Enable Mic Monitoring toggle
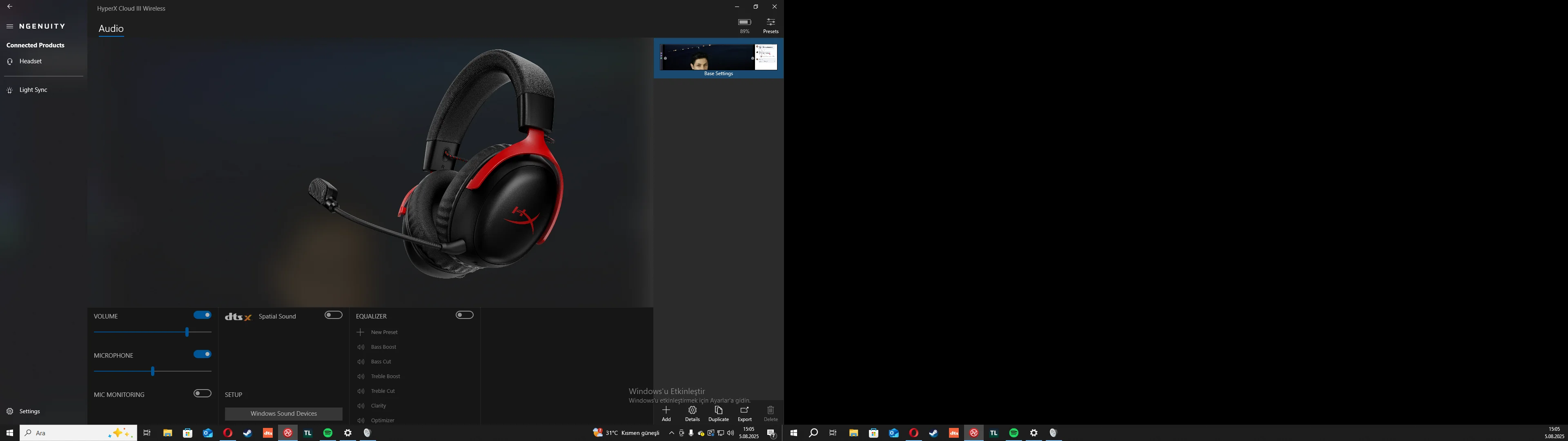 [202, 394]
